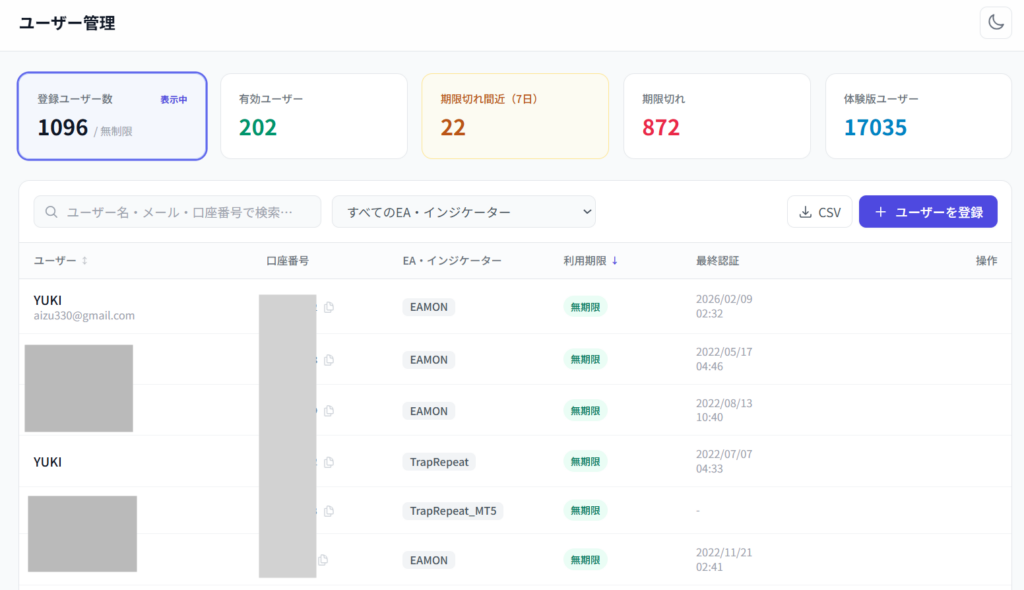This screenshot has width=1024, height=590.
Task: Filter by 期限切れ間近（7日）card
Action: tap(515, 116)
